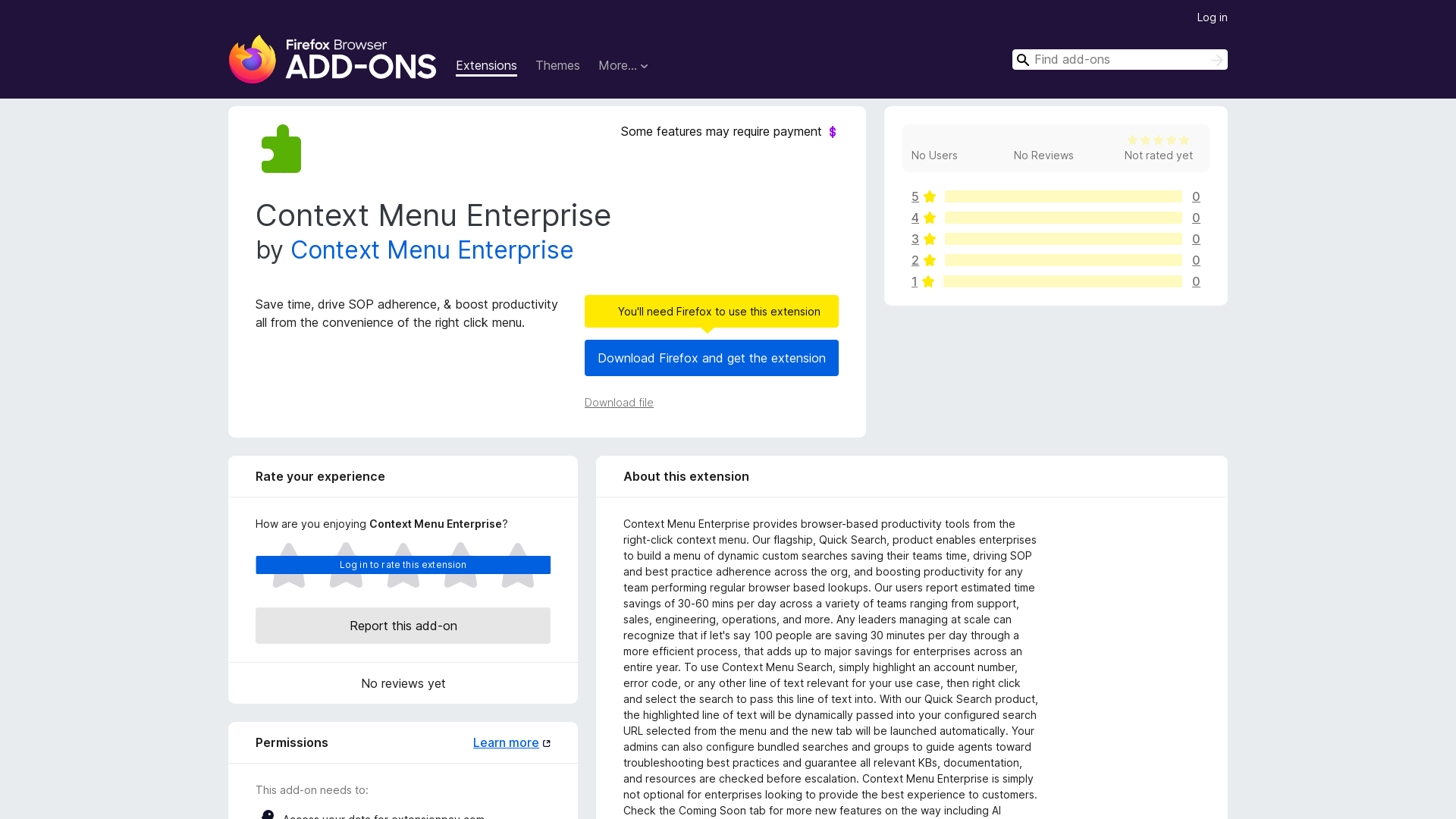Click the 4-star review count 0
Image resolution: width=1456 pixels, height=819 pixels.
pos(1196,218)
